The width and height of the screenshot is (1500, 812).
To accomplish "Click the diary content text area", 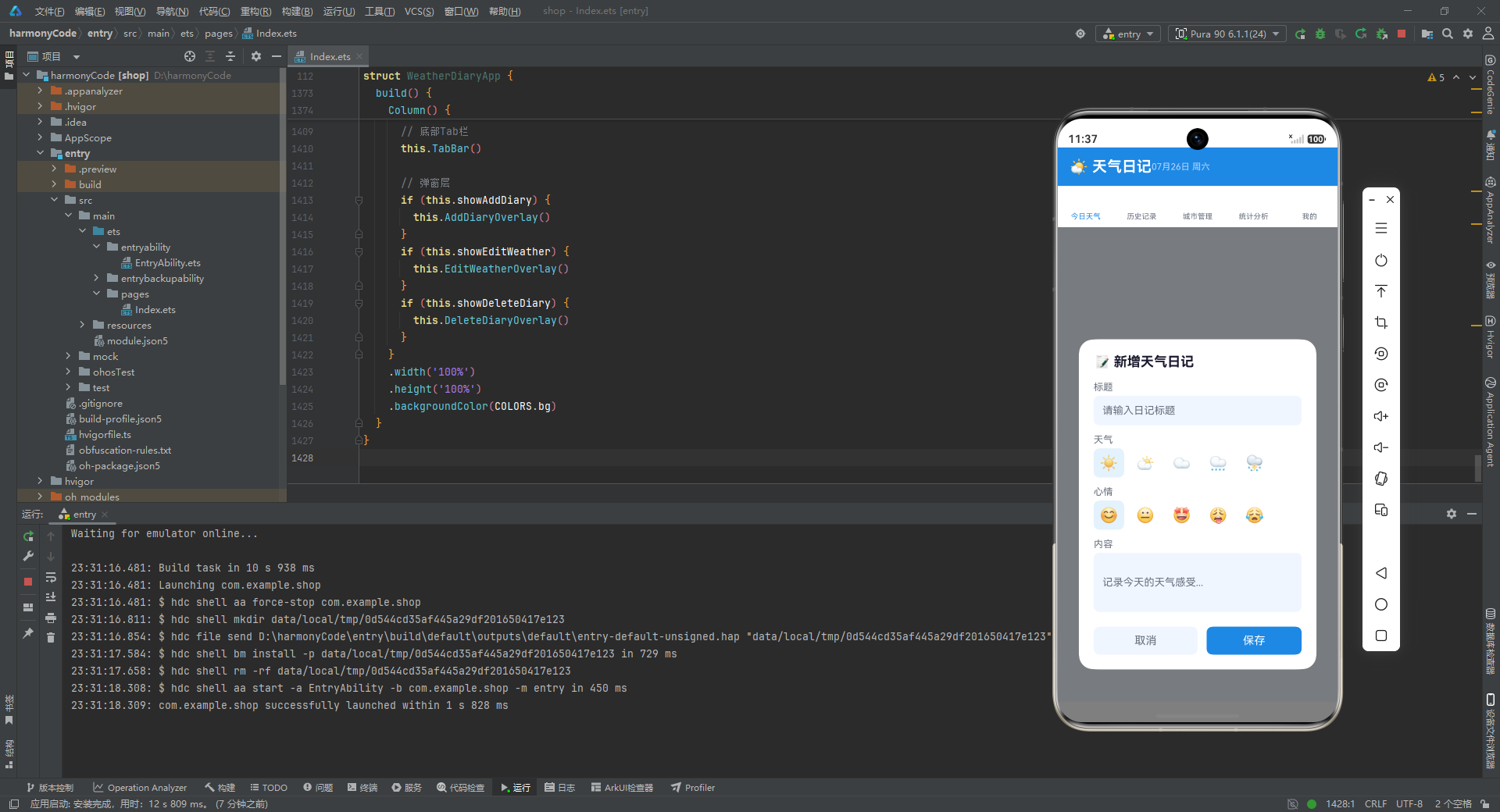I will tap(1197, 582).
